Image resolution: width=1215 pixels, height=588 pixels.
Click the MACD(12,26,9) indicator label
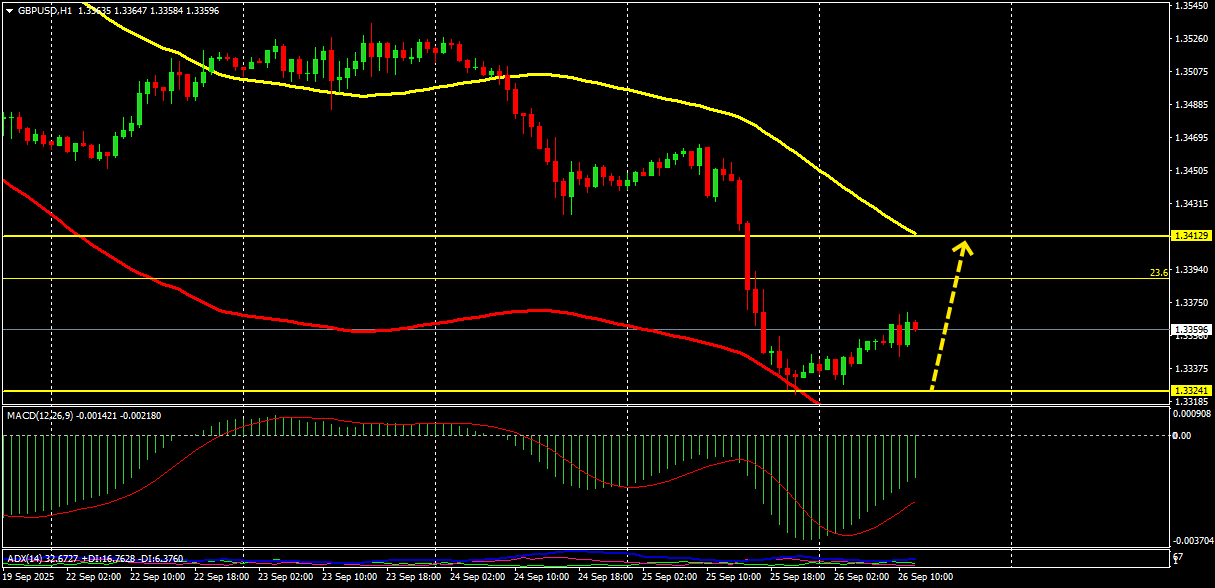(x=42, y=414)
